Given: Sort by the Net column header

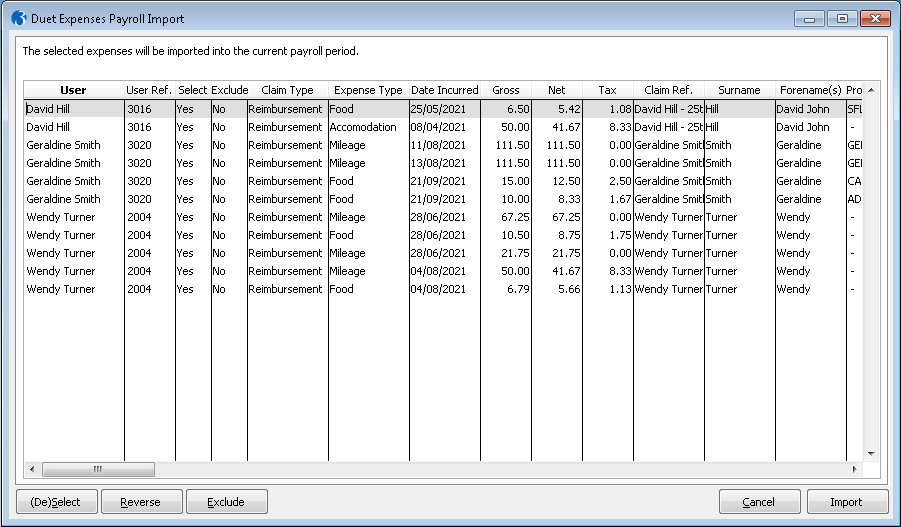Looking at the screenshot, I should 557,90.
